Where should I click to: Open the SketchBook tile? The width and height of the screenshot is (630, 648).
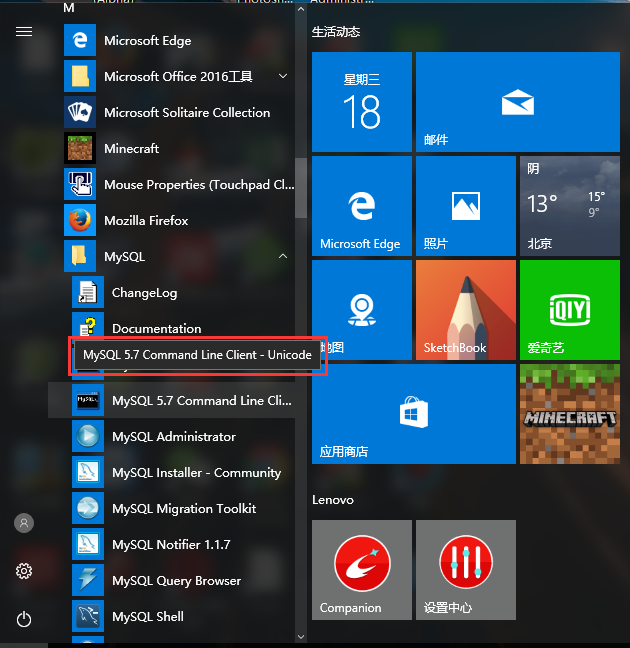465,310
